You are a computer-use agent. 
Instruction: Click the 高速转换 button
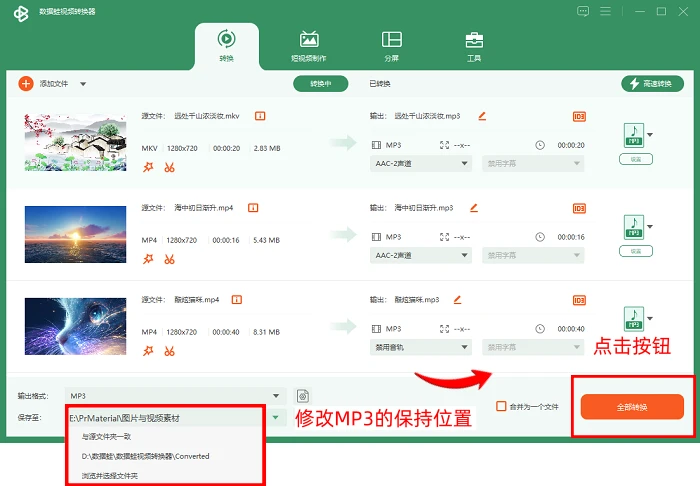(652, 83)
